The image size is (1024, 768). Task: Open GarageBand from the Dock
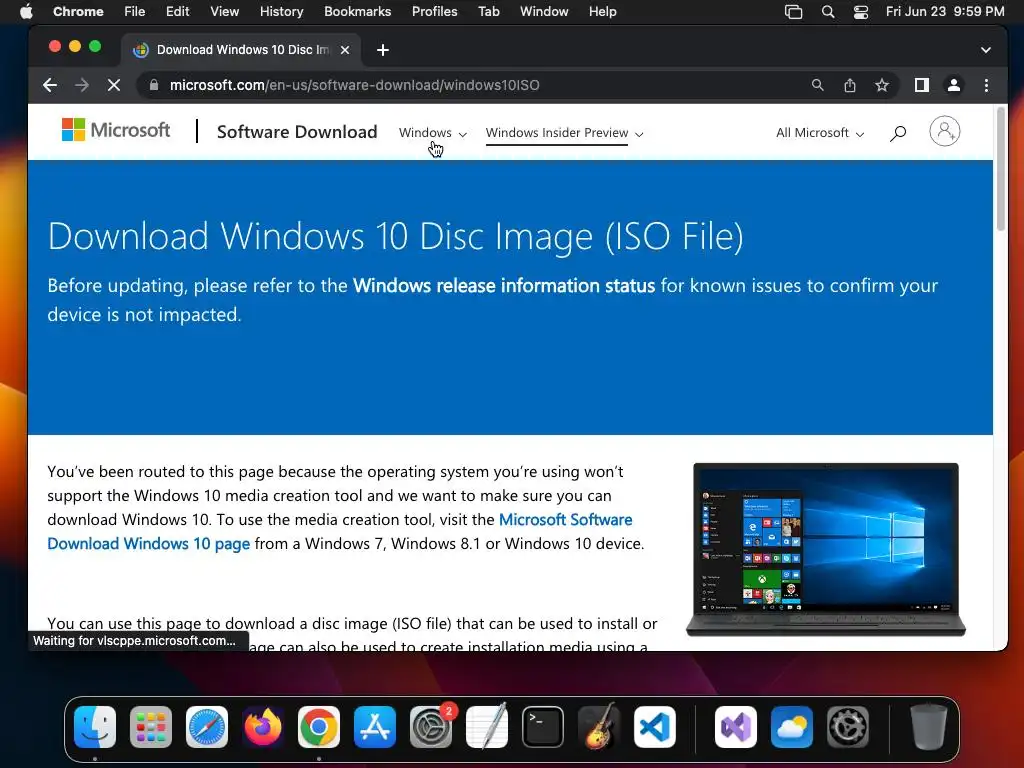(x=599, y=727)
